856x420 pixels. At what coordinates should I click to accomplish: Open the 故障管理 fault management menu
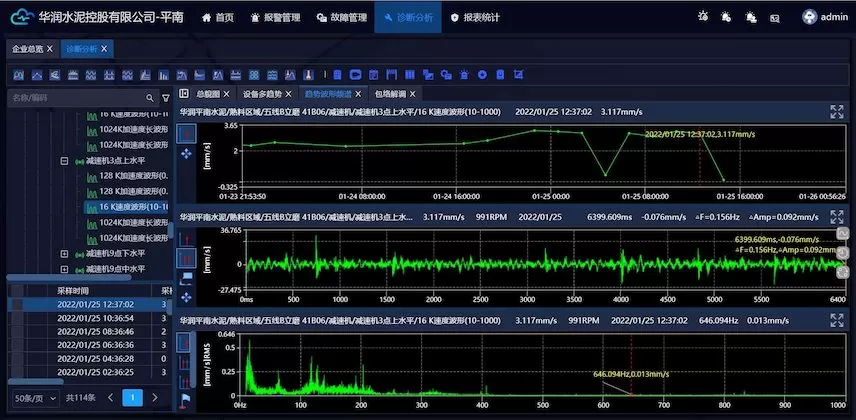tap(341, 17)
